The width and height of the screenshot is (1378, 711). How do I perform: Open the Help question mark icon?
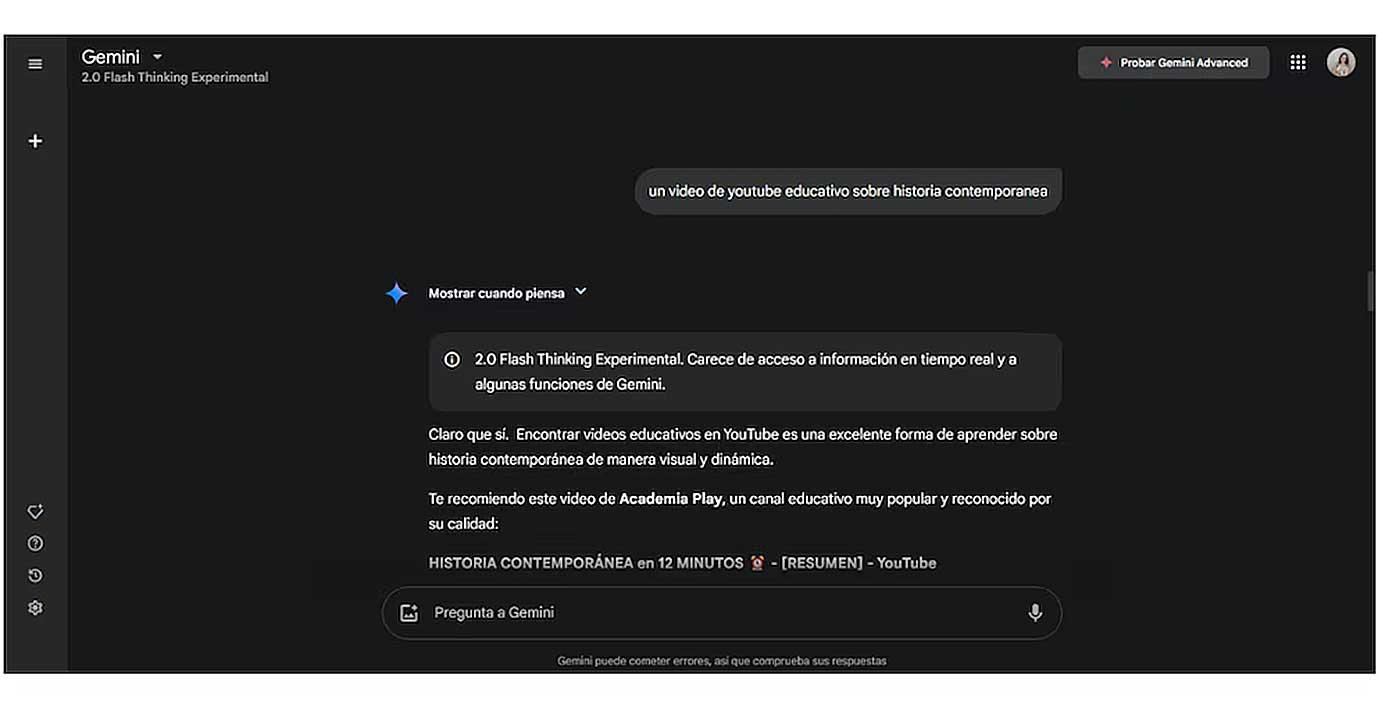[x=35, y=544]
